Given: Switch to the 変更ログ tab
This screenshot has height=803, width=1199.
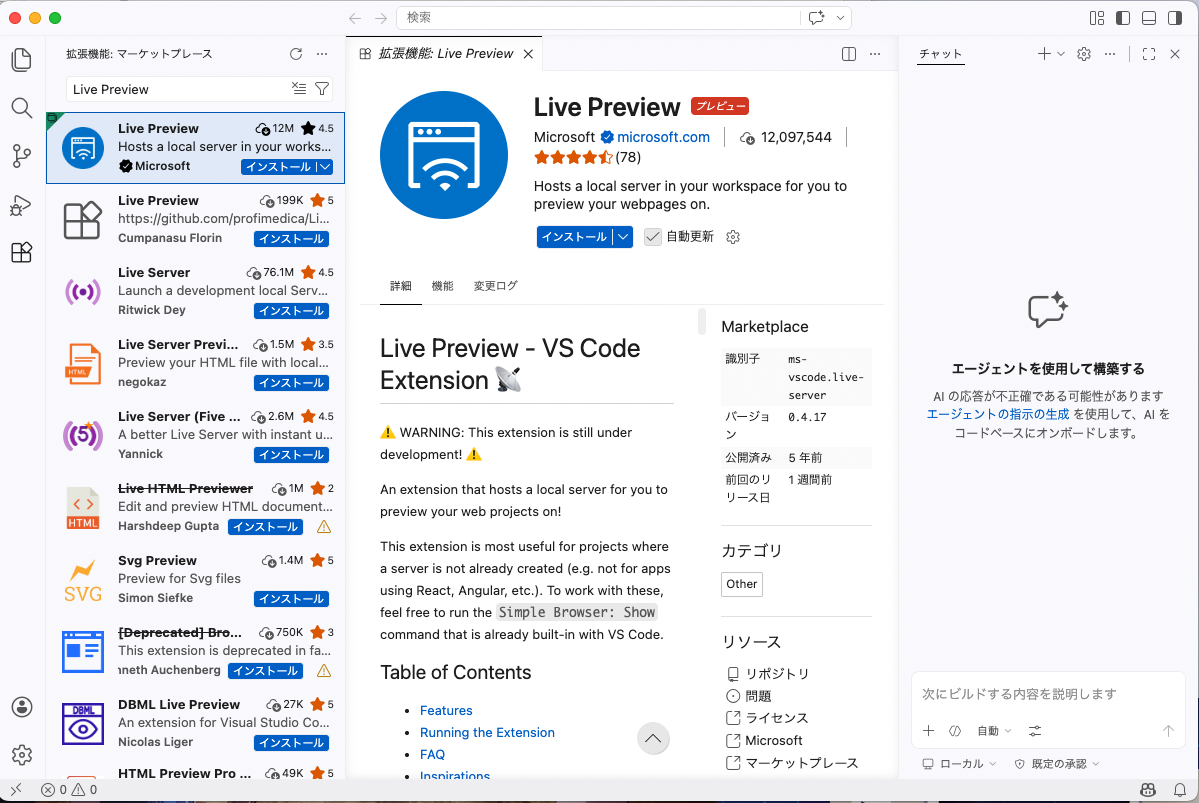Looking at the screenshot, I should (496, 286).
